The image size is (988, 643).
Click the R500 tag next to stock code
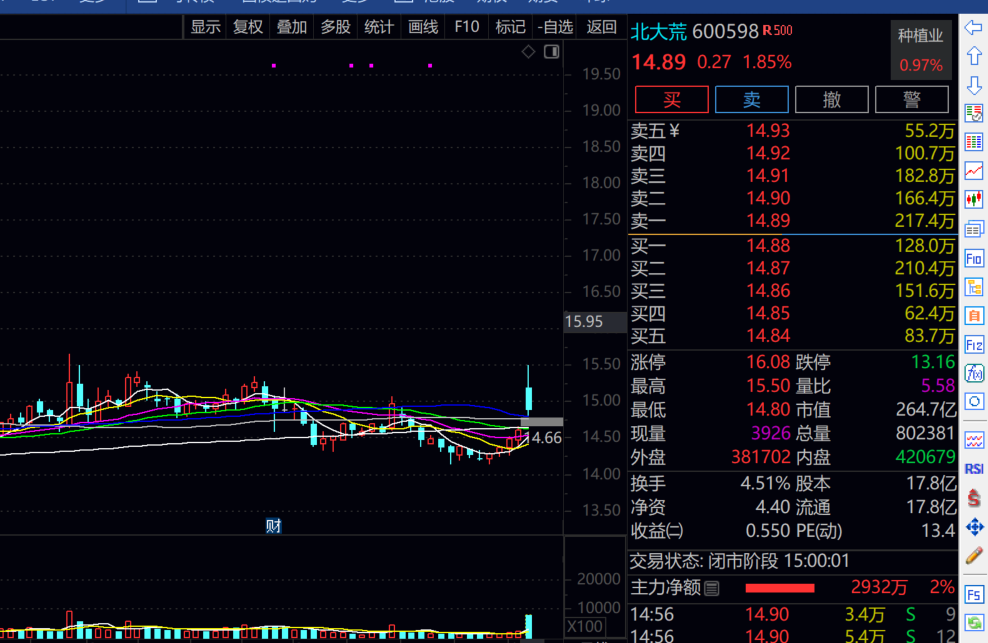[778, 30]
